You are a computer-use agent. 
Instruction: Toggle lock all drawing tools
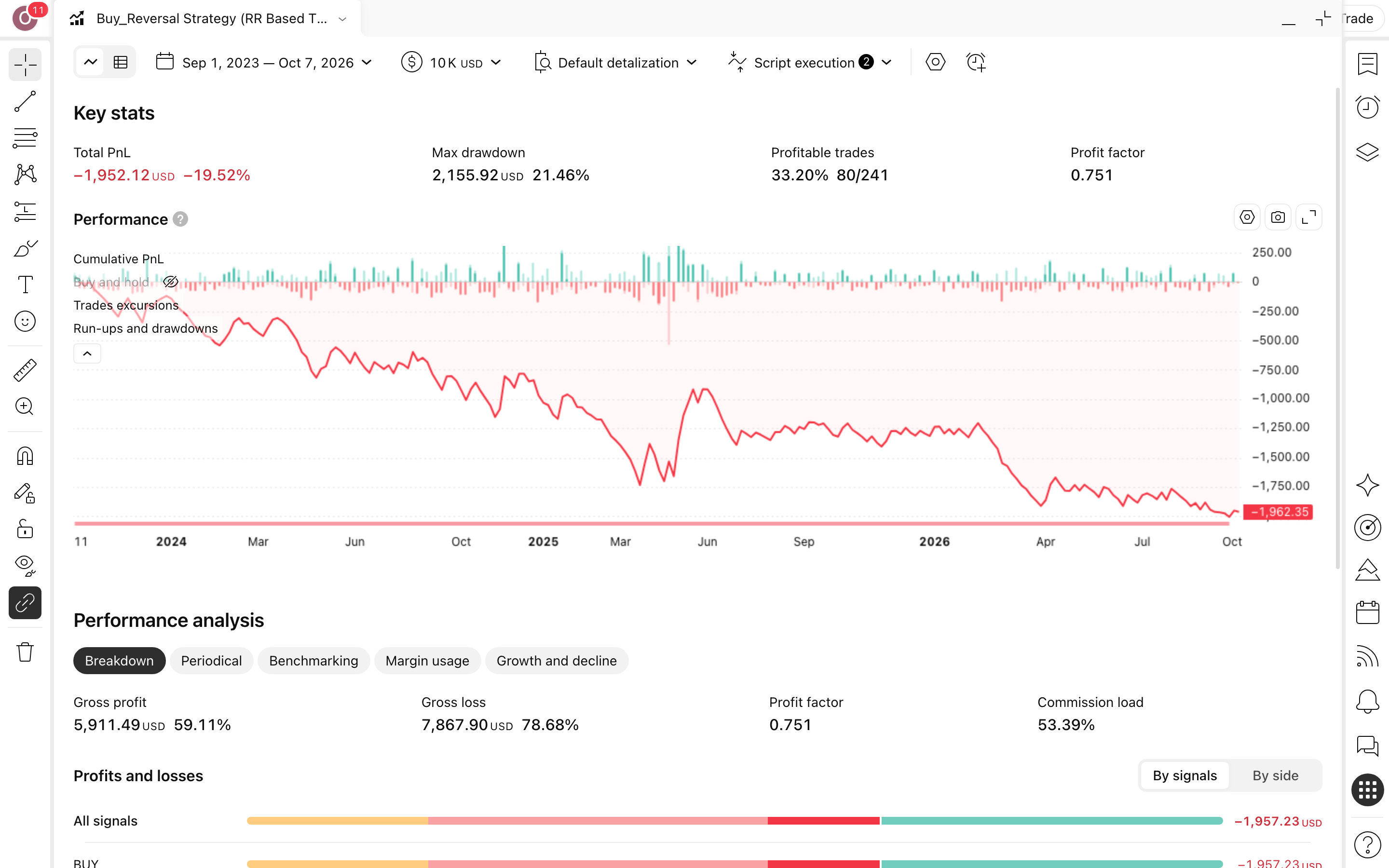[25, 529]
